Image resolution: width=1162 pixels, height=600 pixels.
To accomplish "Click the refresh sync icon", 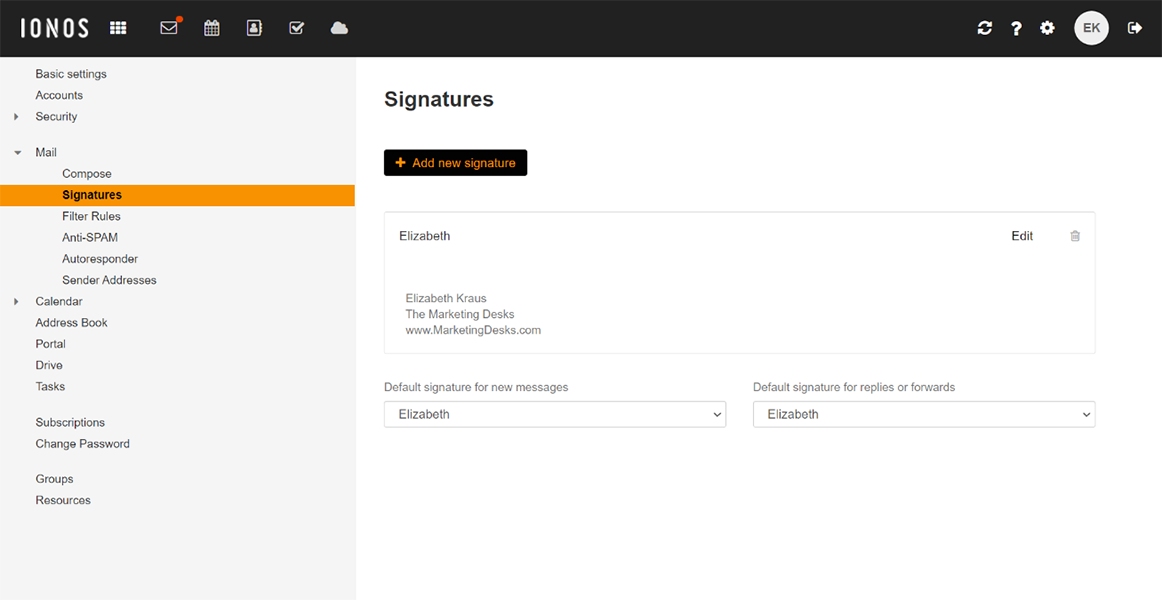I will click(x=984, y=28).
